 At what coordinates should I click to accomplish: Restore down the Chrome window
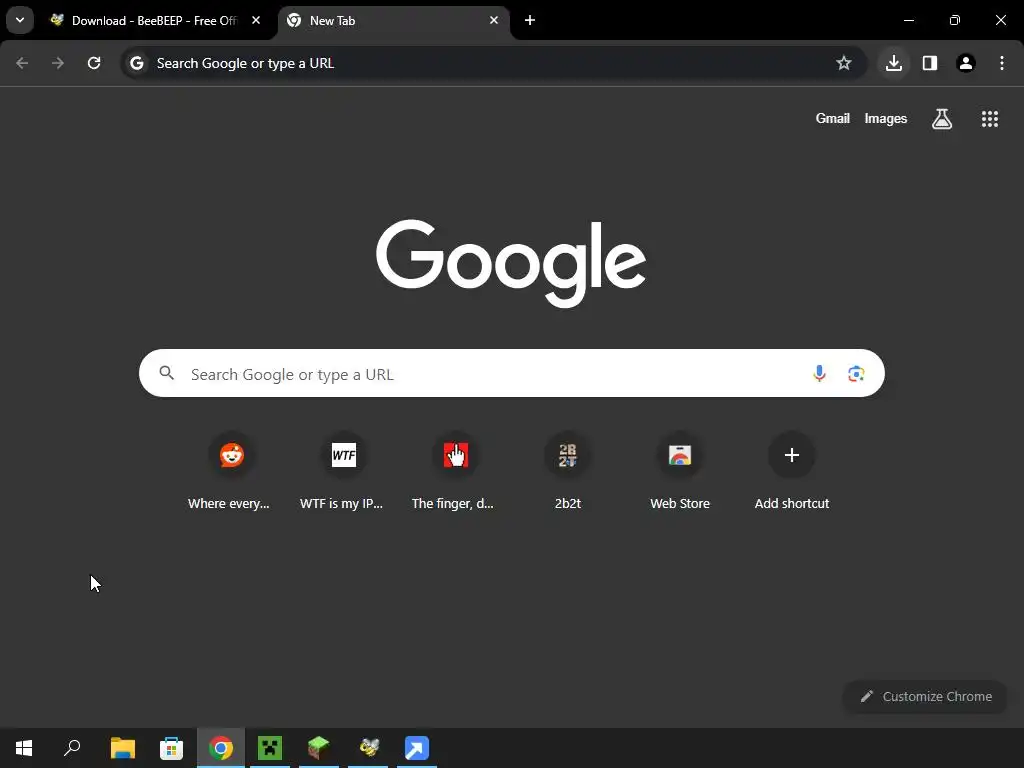click(x=955, y=20)
